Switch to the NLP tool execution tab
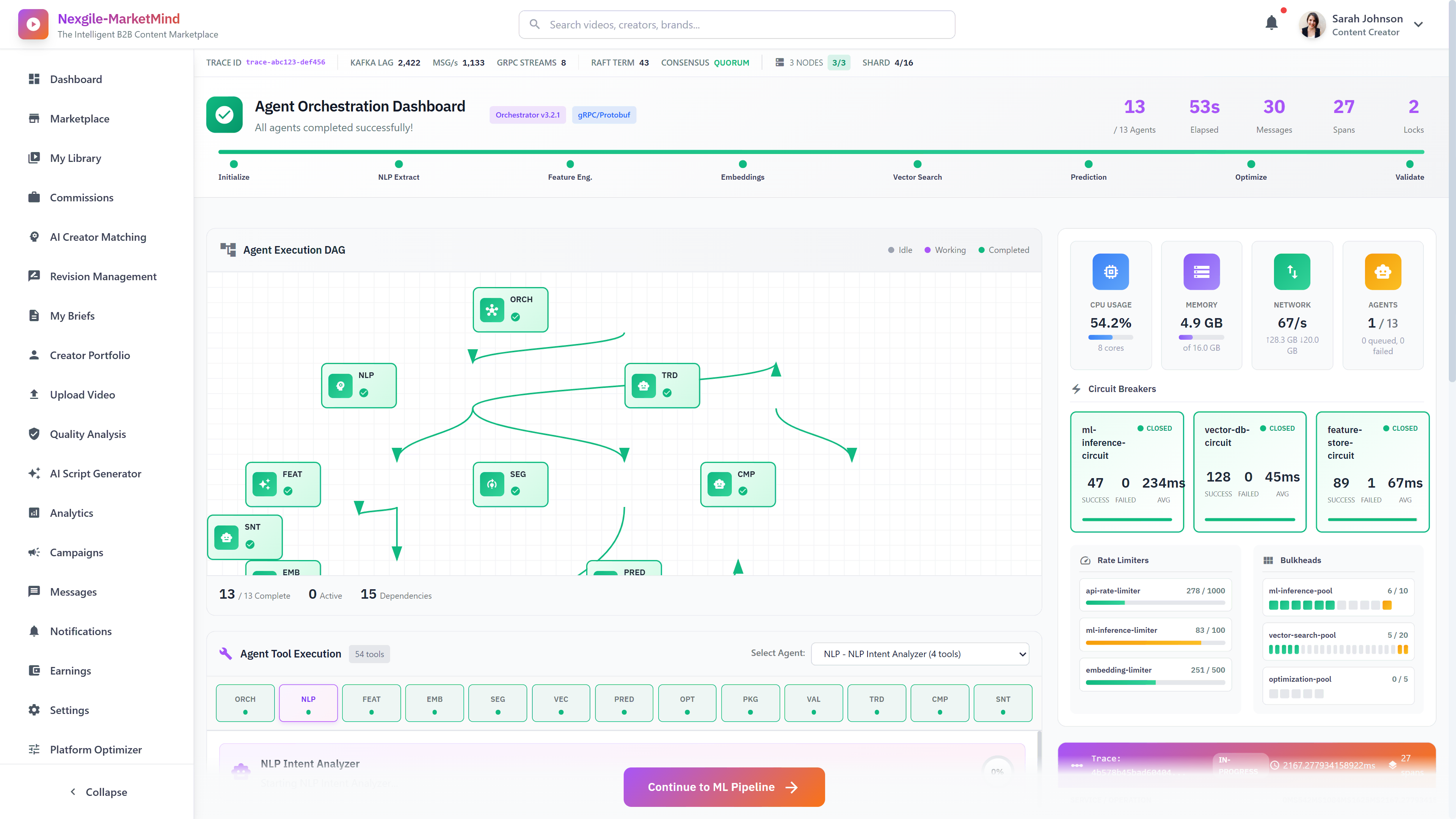 pos(308,703)
